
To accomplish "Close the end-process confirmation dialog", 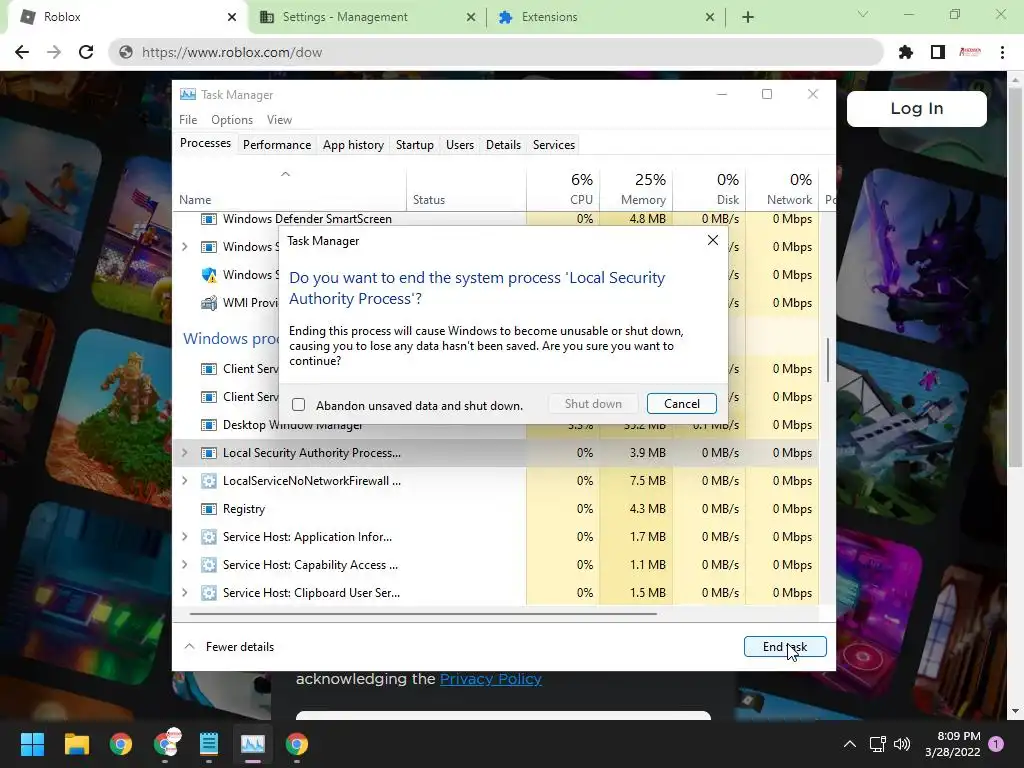I will [712, 240].
